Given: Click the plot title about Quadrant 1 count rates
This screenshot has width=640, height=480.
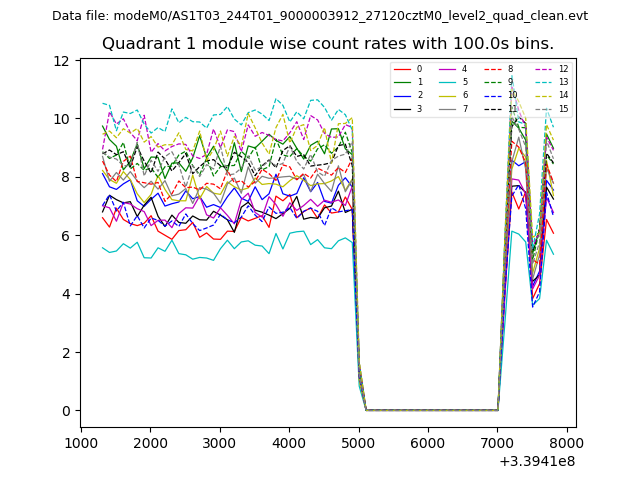Looking at the screenshot, I should (327, 43).
